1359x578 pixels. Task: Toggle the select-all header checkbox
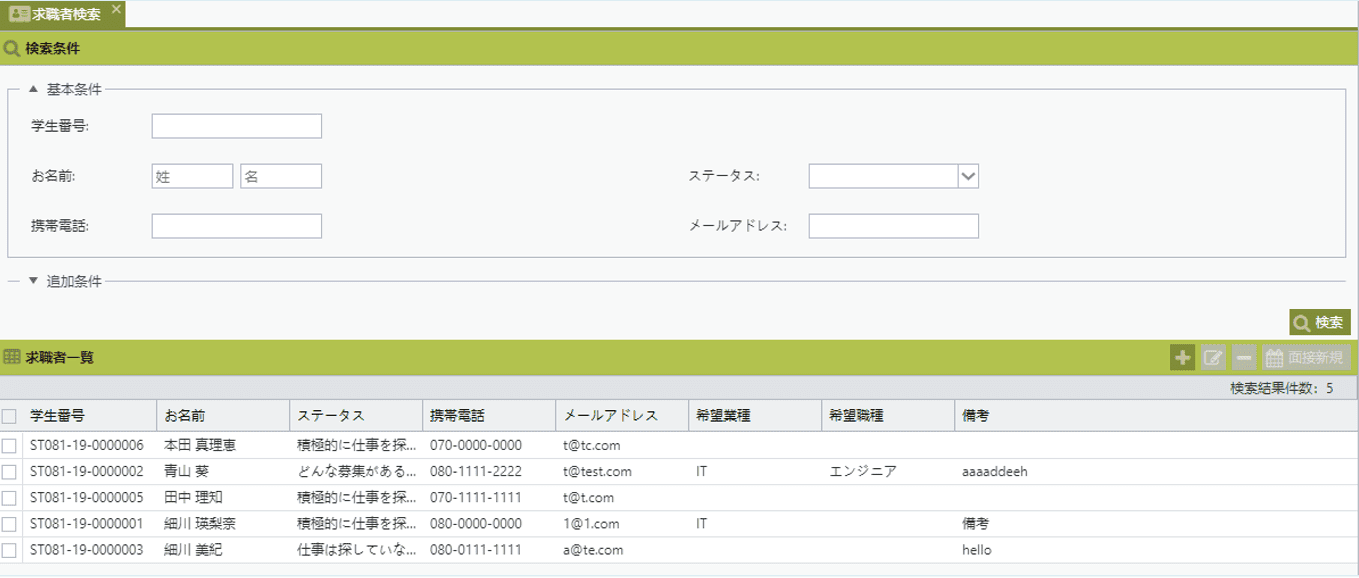click(x=10, y=416)
